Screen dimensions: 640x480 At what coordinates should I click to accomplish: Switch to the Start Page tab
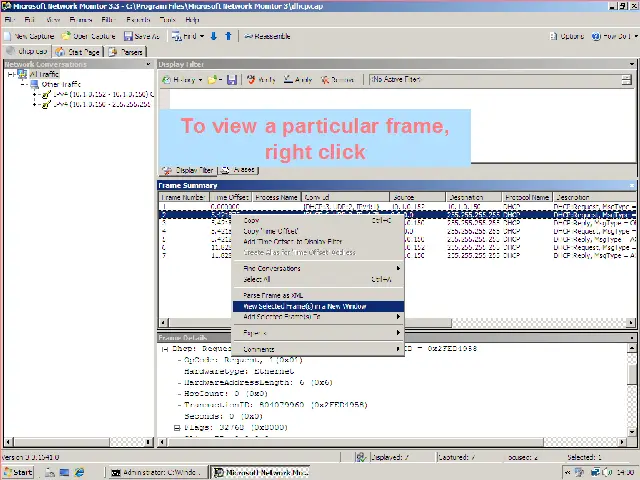point(78,52)
